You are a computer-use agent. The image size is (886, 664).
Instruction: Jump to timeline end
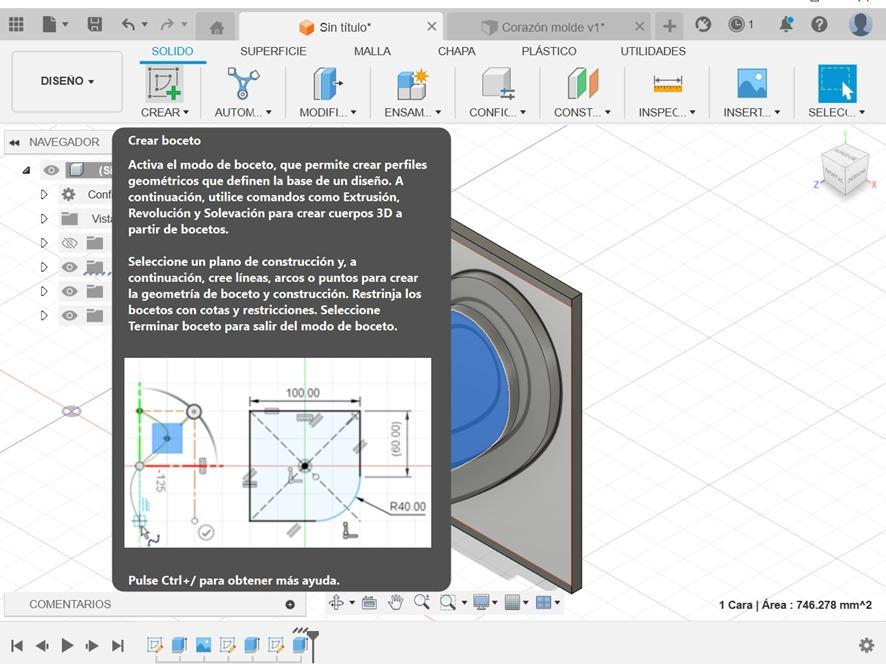118,645
